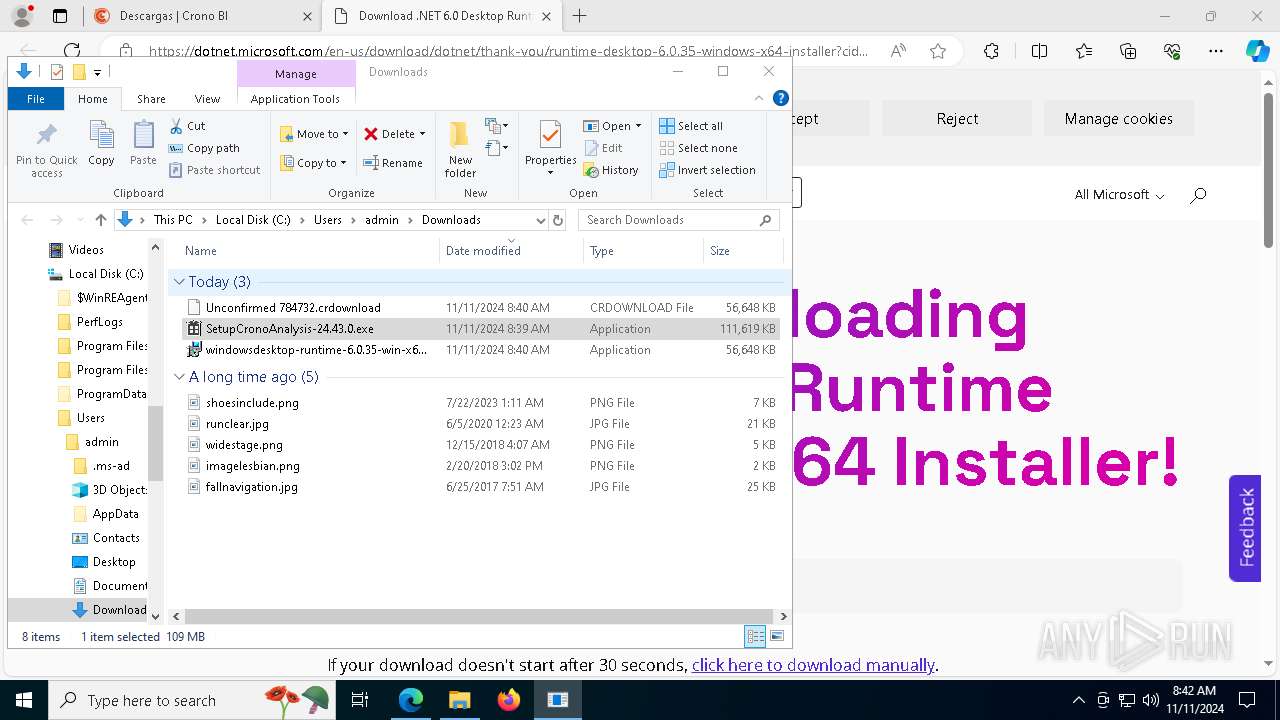
Task: Delete the selected file via ribbon
Action: click(388, 134)
